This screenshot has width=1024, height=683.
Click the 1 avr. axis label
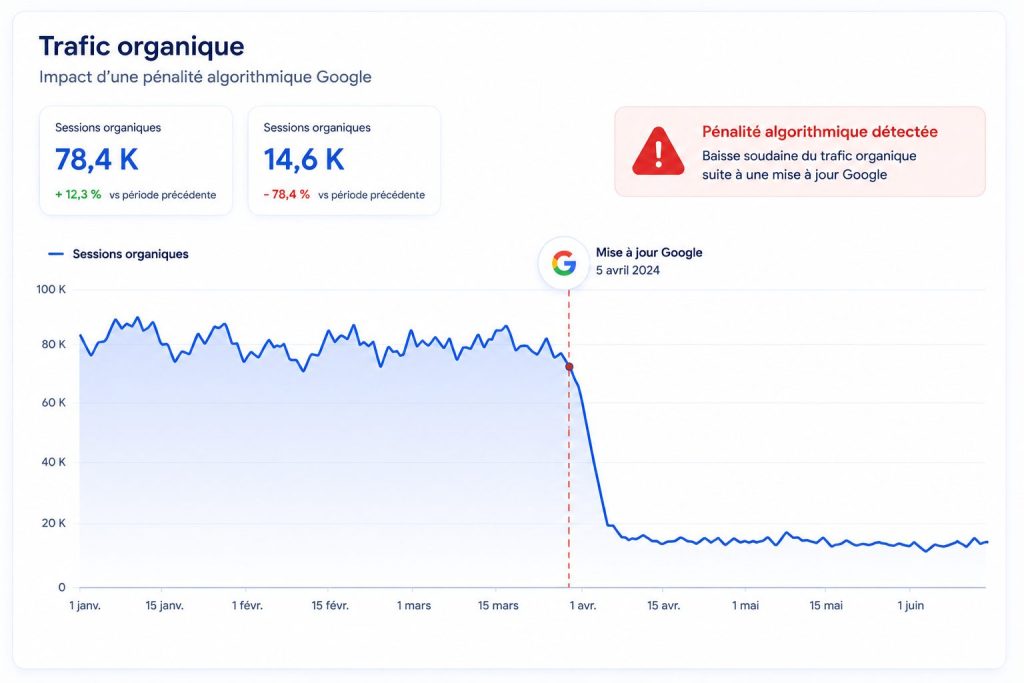coord(583,605)
